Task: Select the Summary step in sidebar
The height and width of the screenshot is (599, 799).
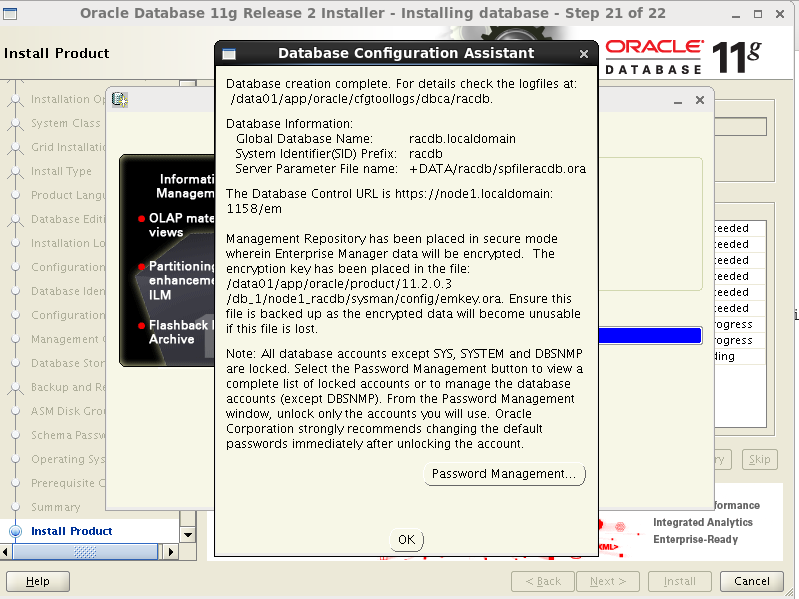Action: point(56,507)
